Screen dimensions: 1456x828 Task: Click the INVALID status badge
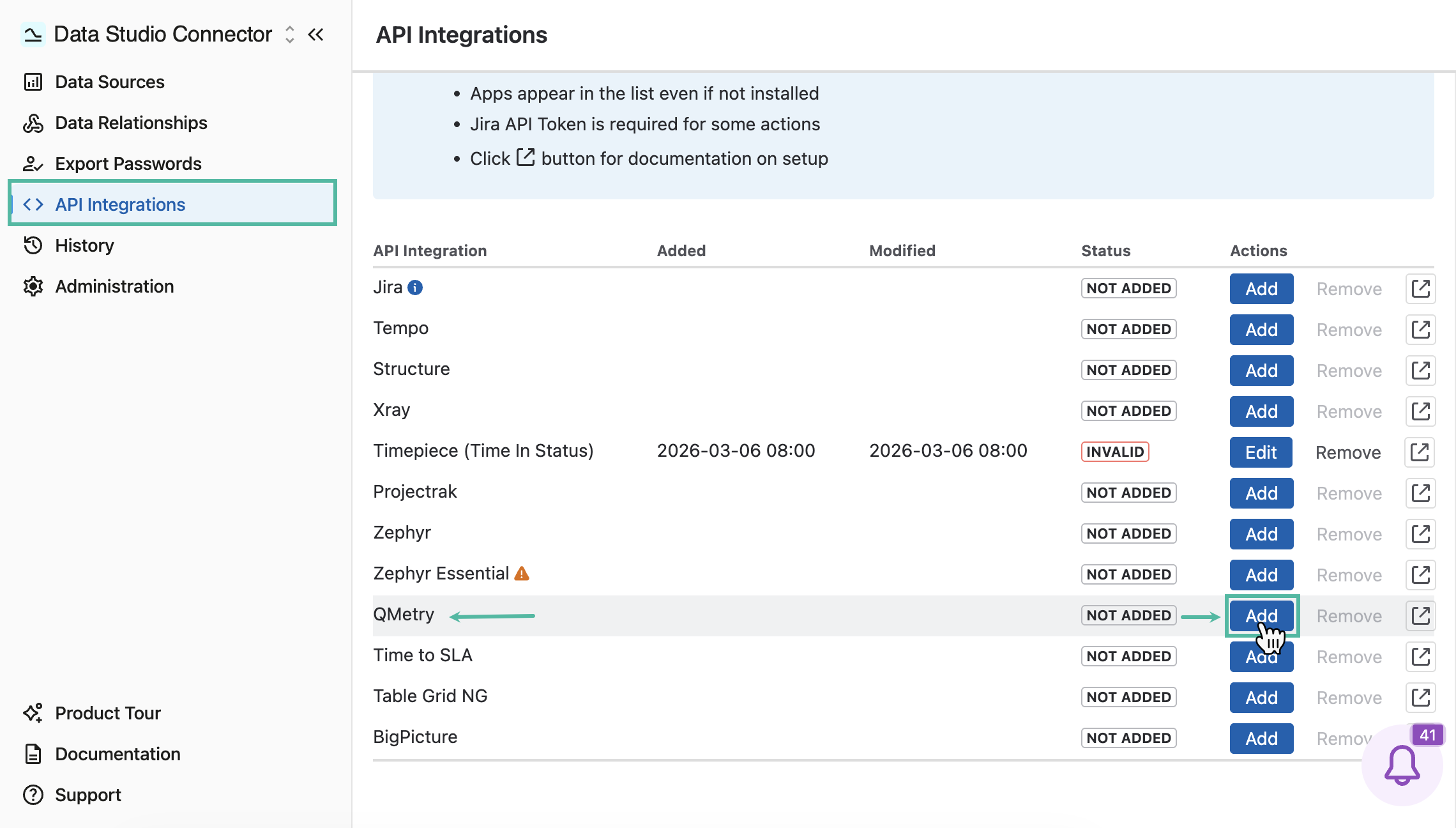[1115, 452]
